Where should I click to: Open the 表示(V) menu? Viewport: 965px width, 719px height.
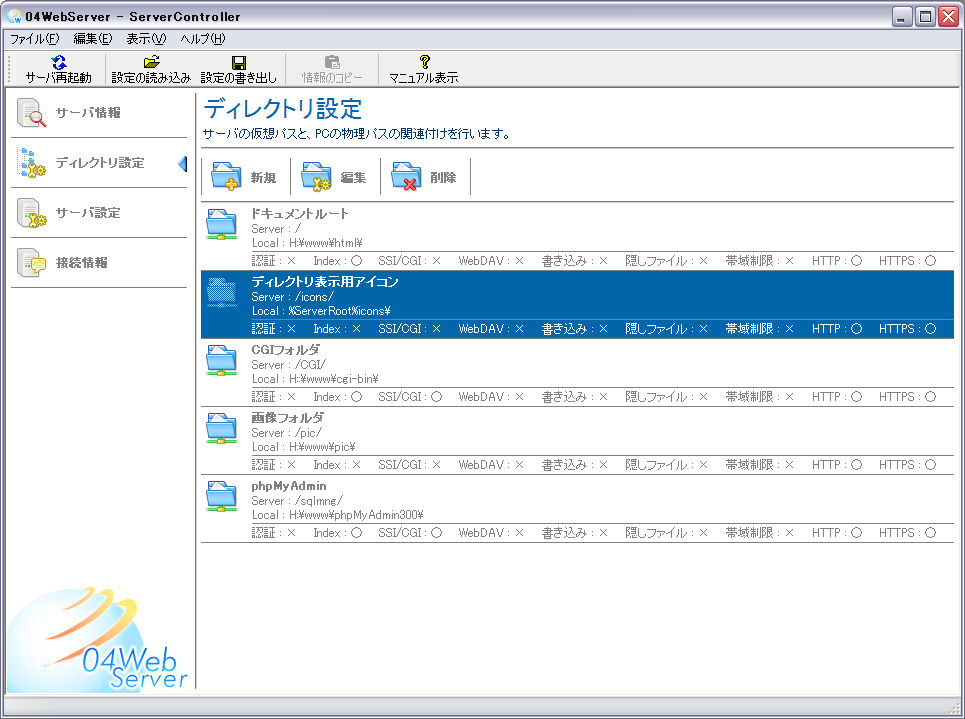(146, 39)
